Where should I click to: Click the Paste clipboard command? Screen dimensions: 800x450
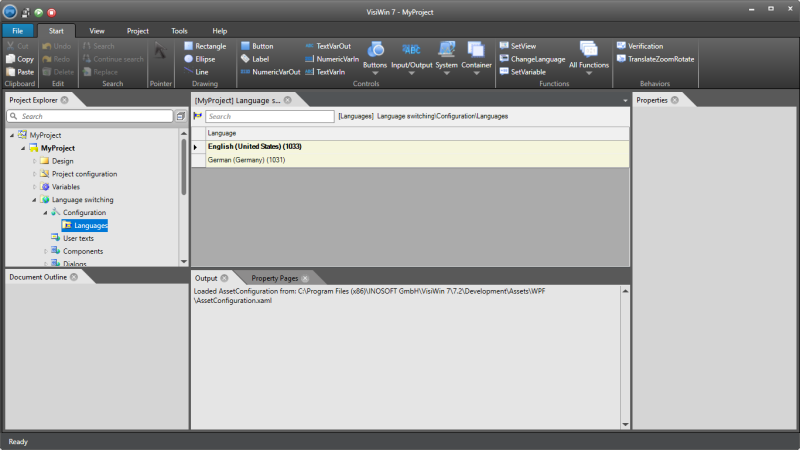click(20, 72)
